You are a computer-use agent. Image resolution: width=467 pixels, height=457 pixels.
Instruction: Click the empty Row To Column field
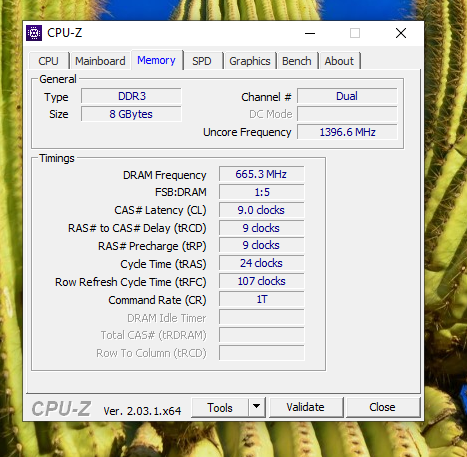[x=262, y=353]
